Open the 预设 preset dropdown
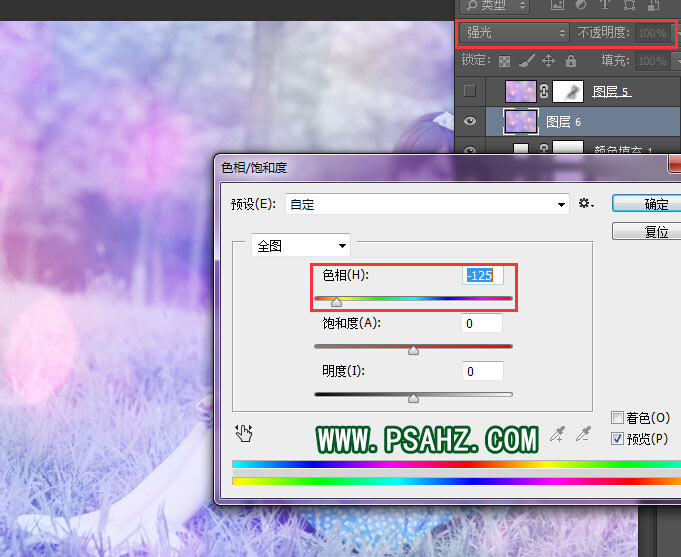 (426, 204)
